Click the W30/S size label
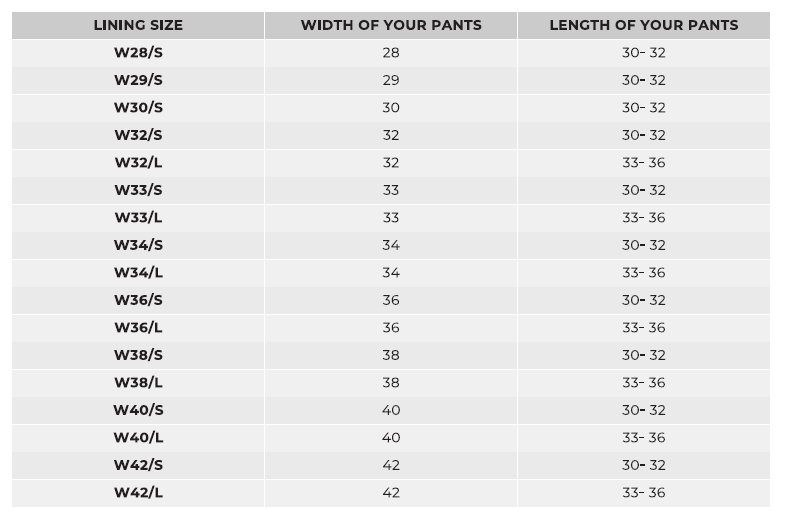 tap(138, 107)
